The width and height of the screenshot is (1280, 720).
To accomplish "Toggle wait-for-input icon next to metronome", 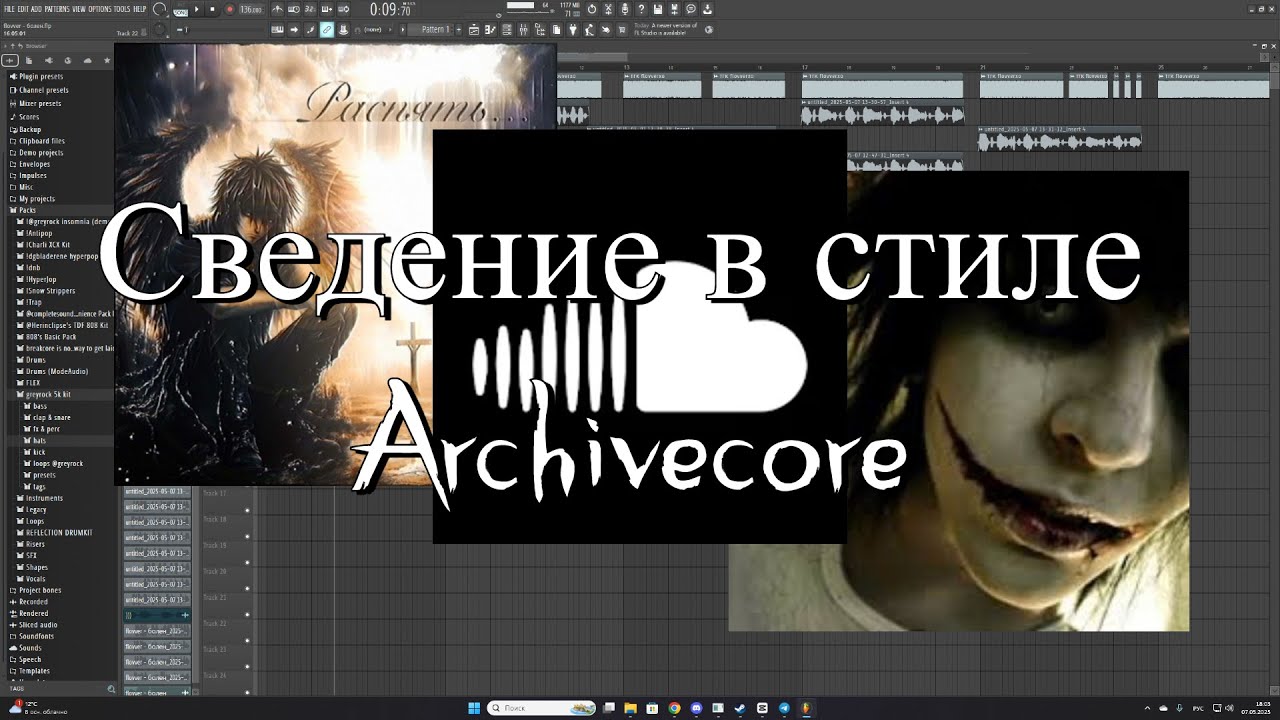I will (294, 9).
